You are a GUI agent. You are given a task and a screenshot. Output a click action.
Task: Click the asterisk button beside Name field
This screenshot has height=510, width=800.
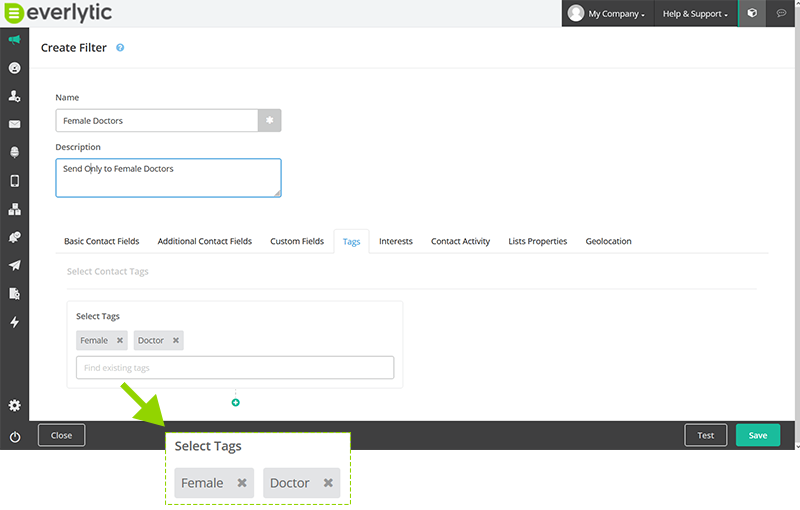269,120
